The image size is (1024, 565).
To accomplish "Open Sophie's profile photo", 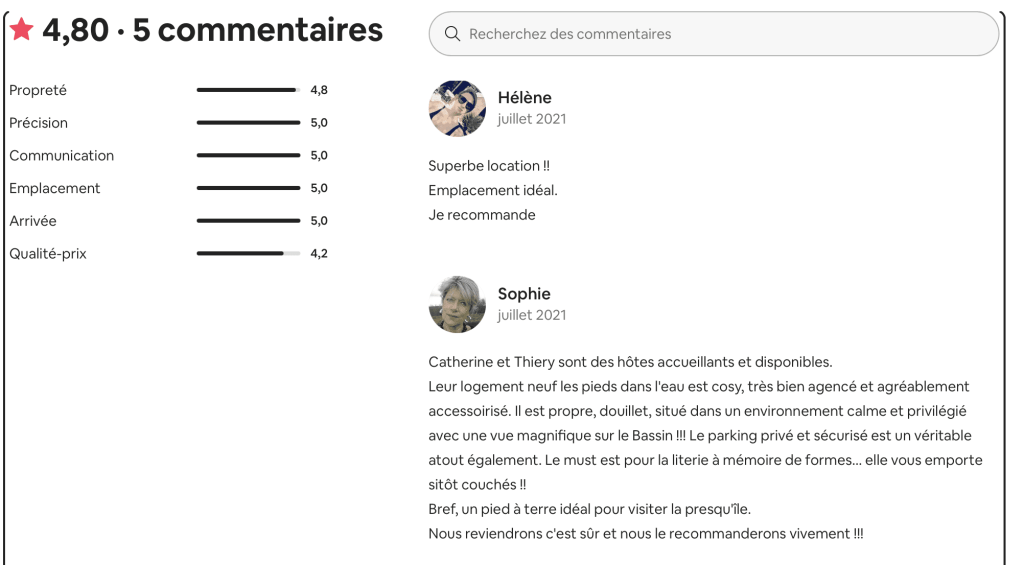I will tap(457, 304).
